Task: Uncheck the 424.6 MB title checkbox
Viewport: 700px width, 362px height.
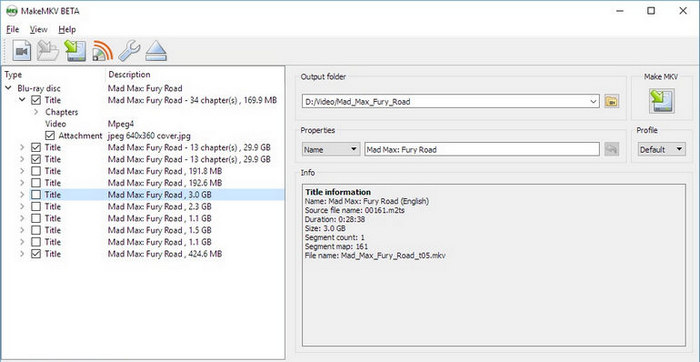Action: (x=36, y=254)
